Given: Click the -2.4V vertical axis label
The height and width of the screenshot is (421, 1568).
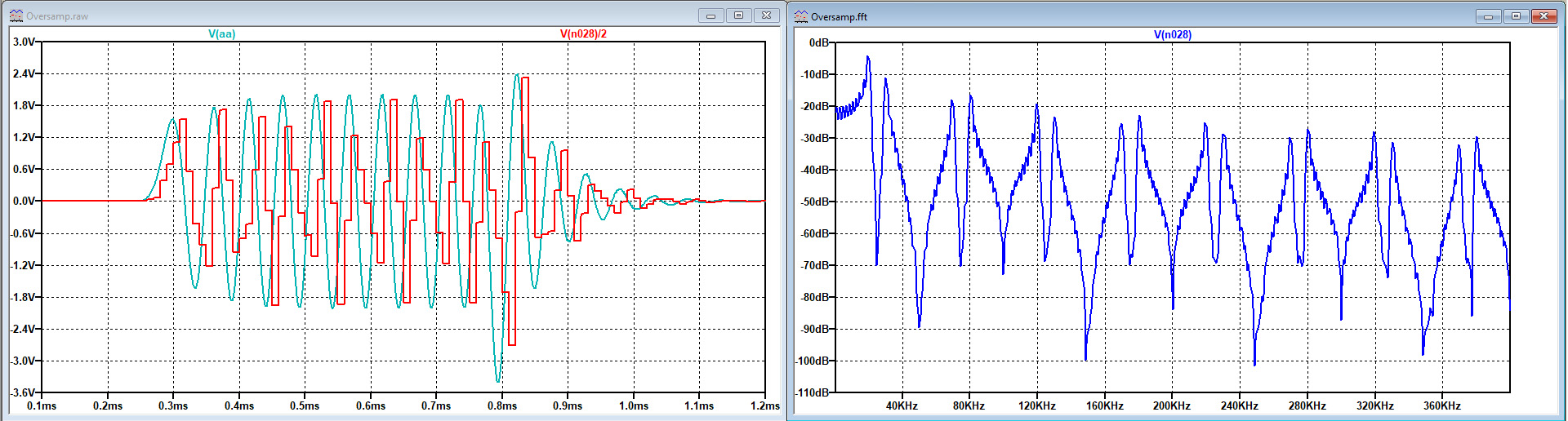Looking at the screenshot, I should (22, 329).
